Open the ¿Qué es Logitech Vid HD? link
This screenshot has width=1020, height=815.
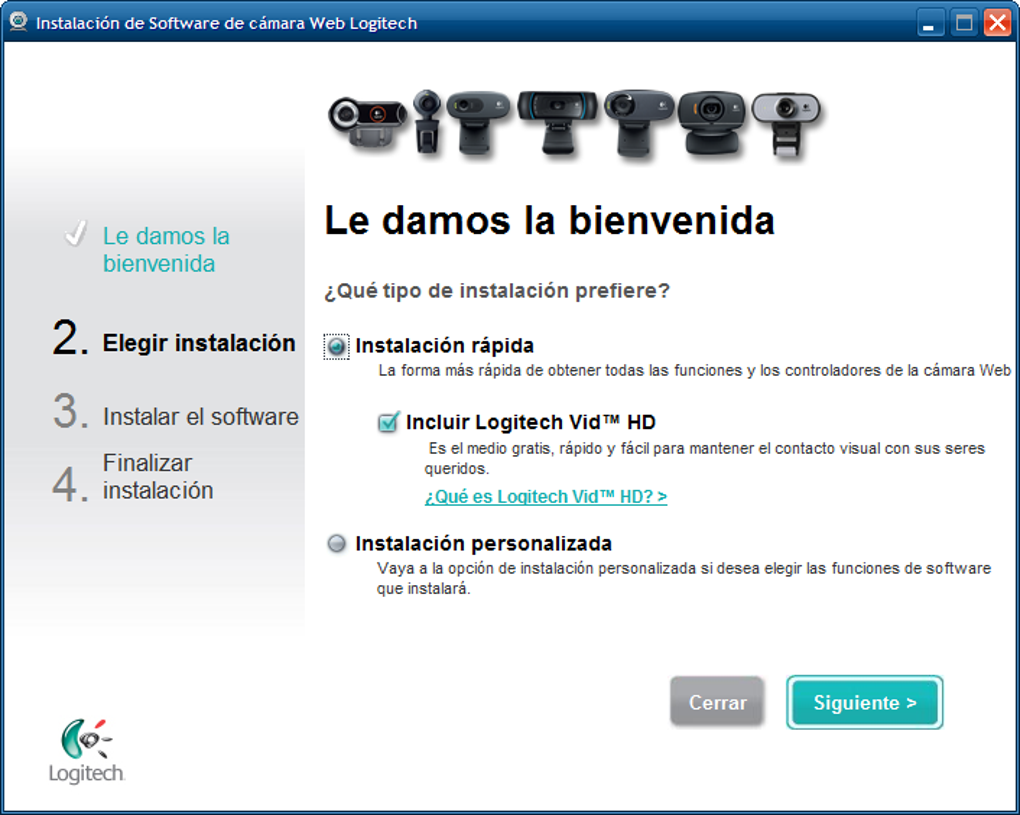click(546, 497)
